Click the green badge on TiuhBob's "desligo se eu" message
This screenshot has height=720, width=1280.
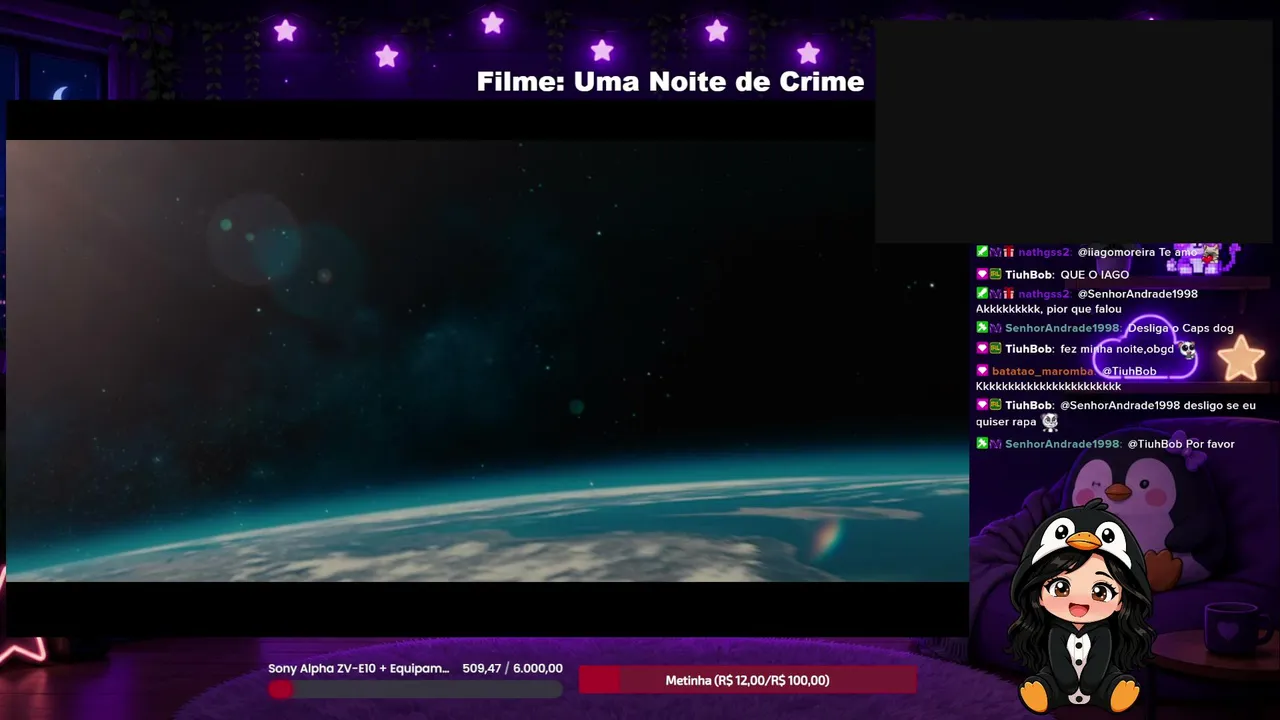tap(995, 405)
